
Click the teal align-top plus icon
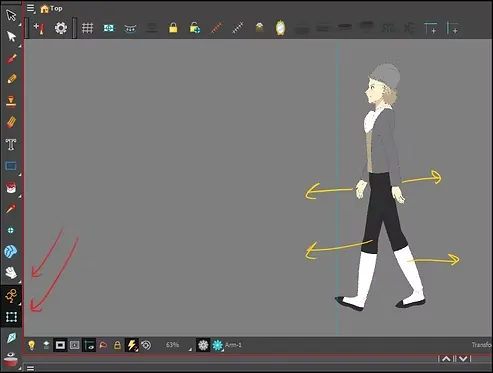click(430, 28)
